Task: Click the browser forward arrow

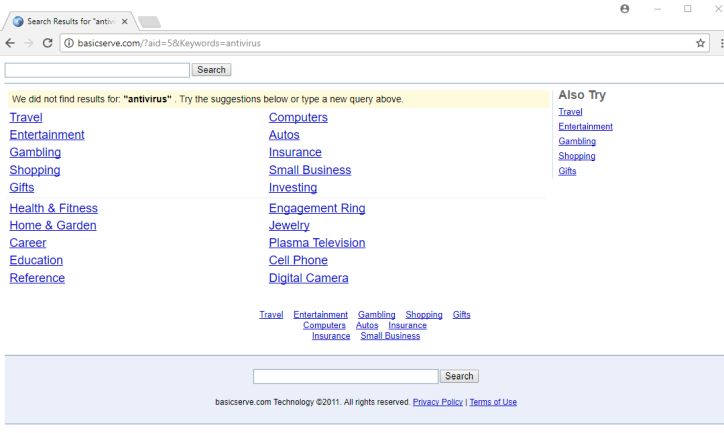Action: click(x=29, y=43)
